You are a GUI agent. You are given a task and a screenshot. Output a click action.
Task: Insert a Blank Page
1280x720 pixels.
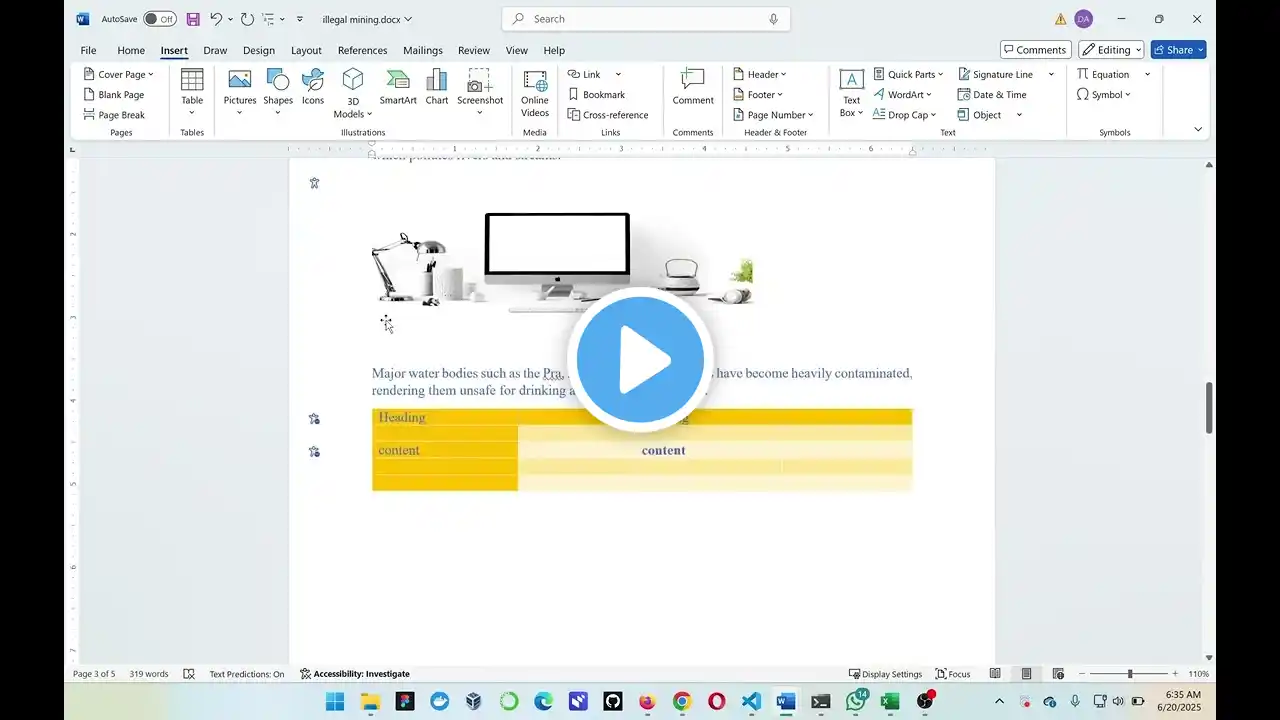(x=114, y=94)
